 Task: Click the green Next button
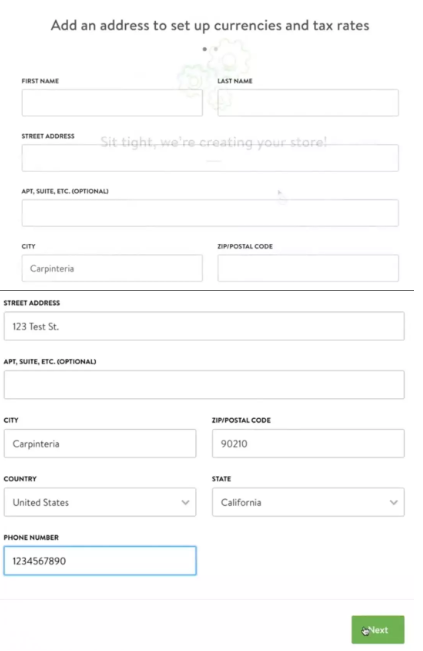coord(378,630)
